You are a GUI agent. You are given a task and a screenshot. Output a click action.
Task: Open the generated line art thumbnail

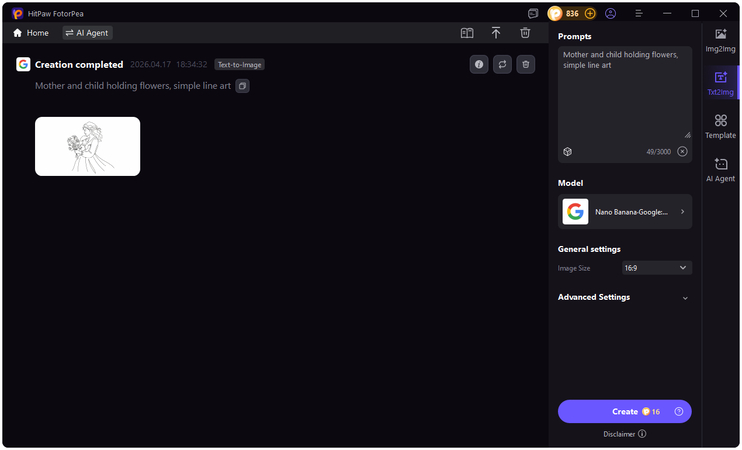pos(88,146)
